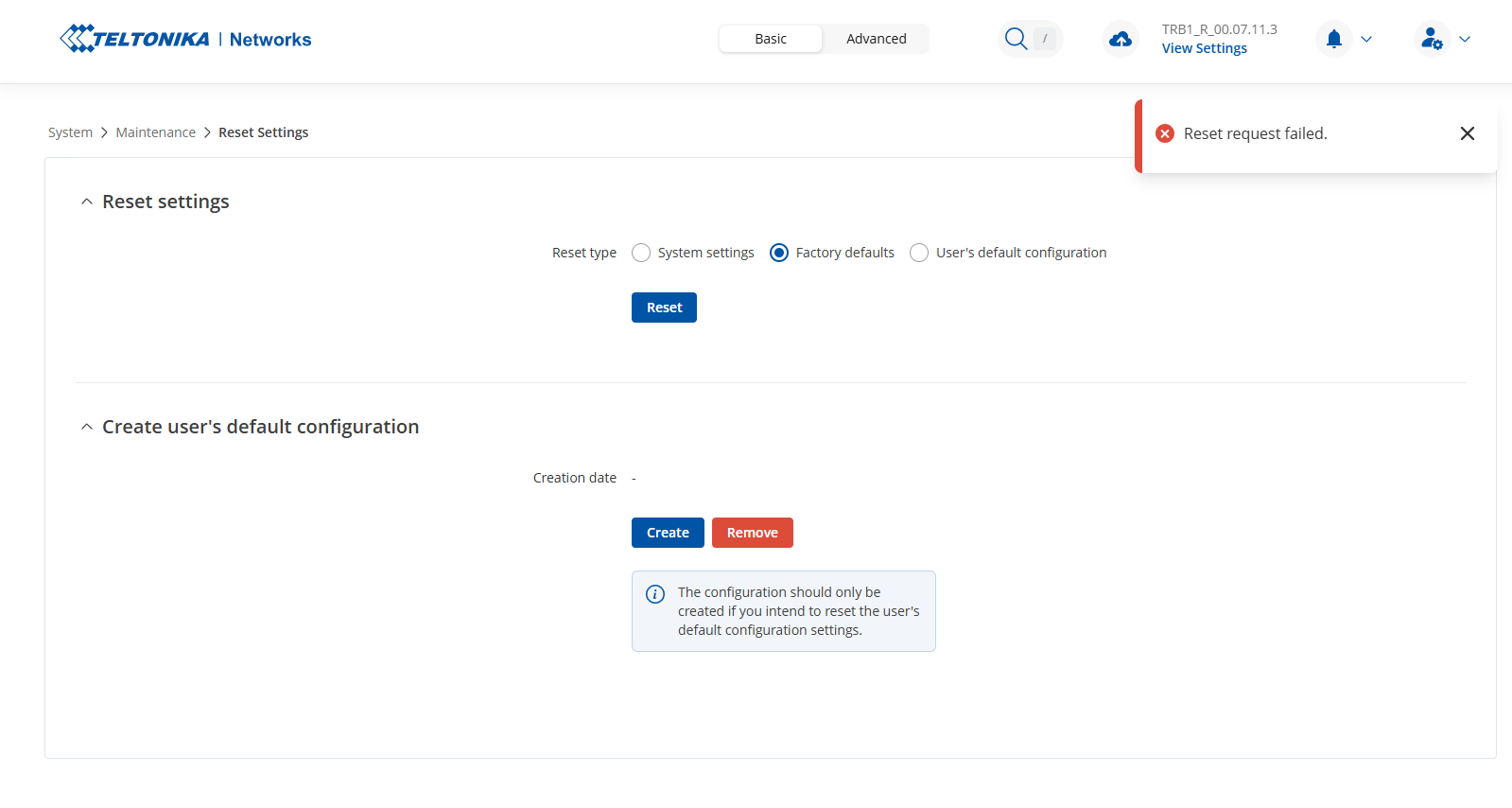Click the Create button
The image size is (1512, 808).
[668, 533]
